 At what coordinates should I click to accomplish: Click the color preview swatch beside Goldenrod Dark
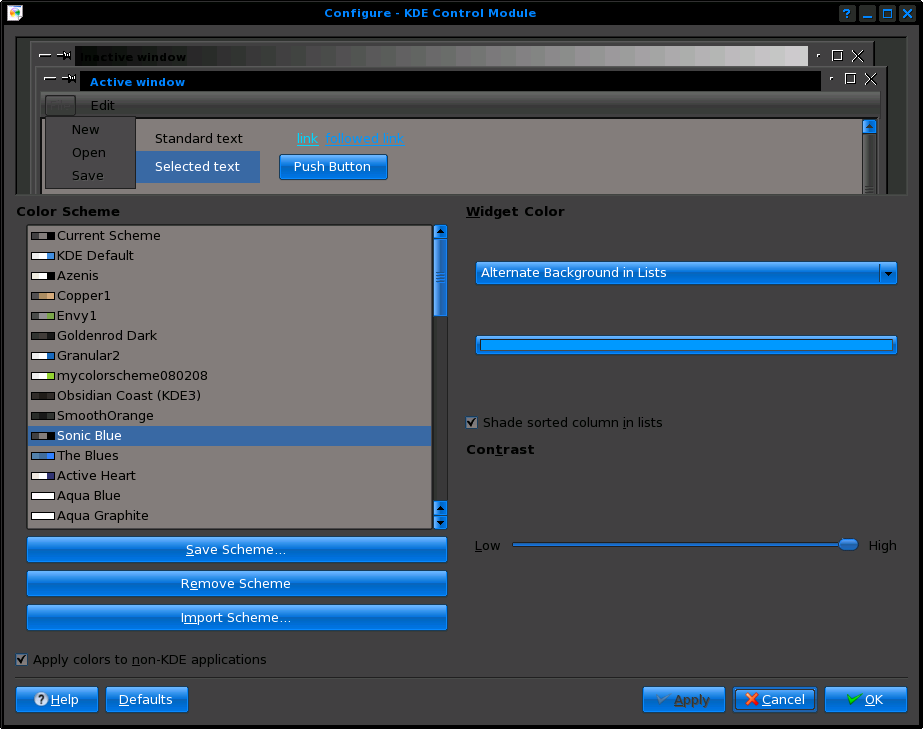43,336
